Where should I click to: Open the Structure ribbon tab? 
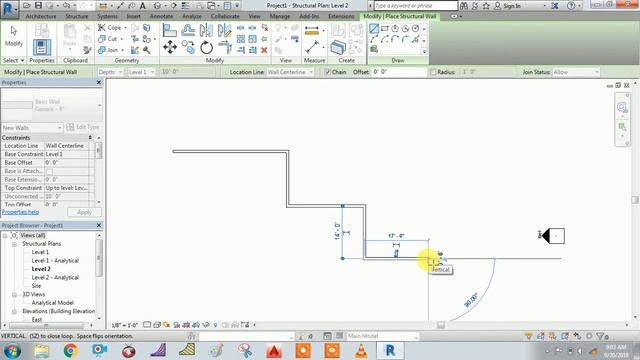pyautogui.click(x=77, y=16)
